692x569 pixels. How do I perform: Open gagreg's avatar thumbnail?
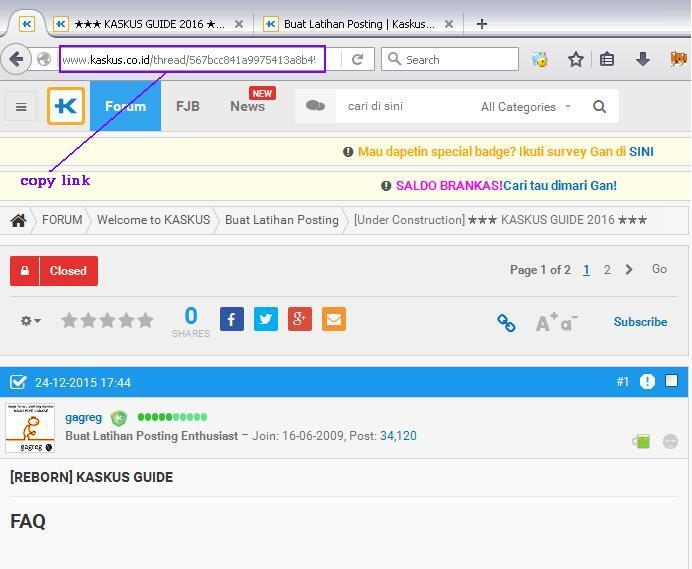[30, 428]
